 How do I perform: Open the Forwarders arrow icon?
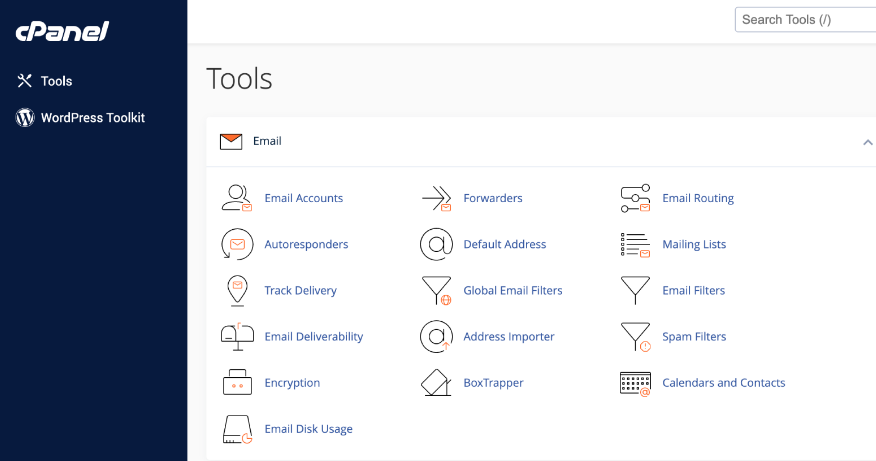coord(437,198)
